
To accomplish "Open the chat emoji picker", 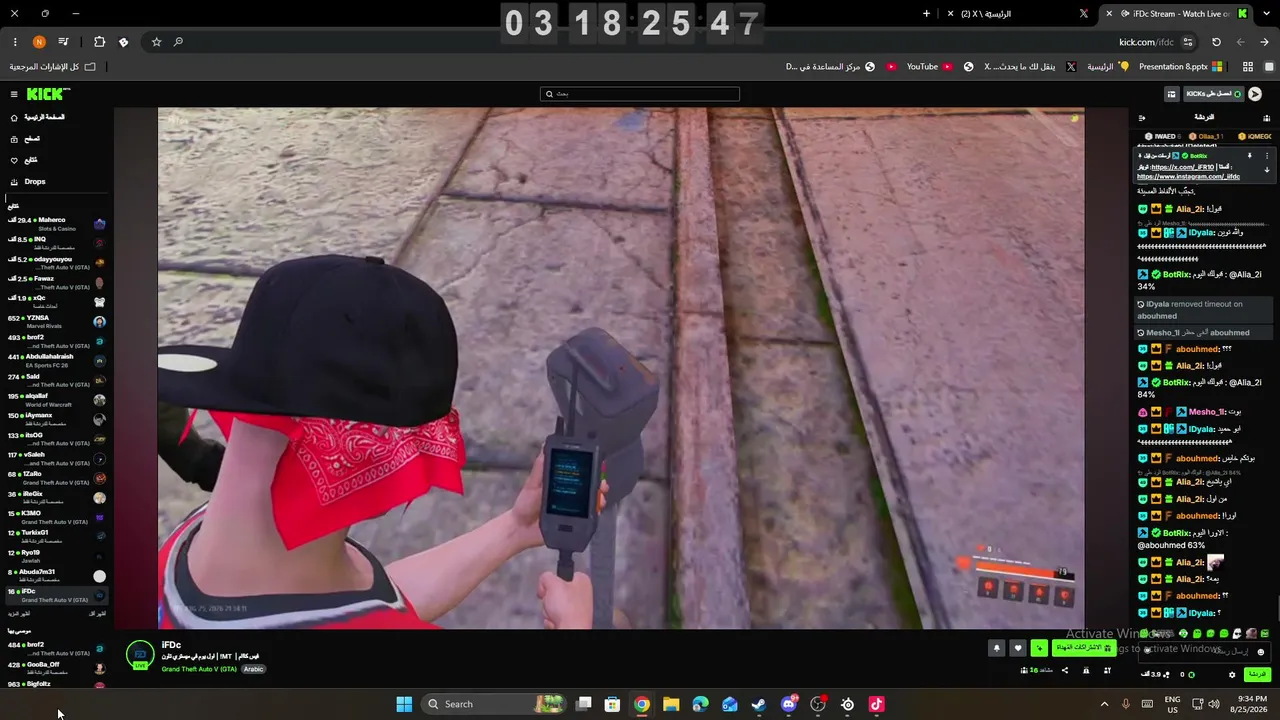I will (x=1260, y=652).
